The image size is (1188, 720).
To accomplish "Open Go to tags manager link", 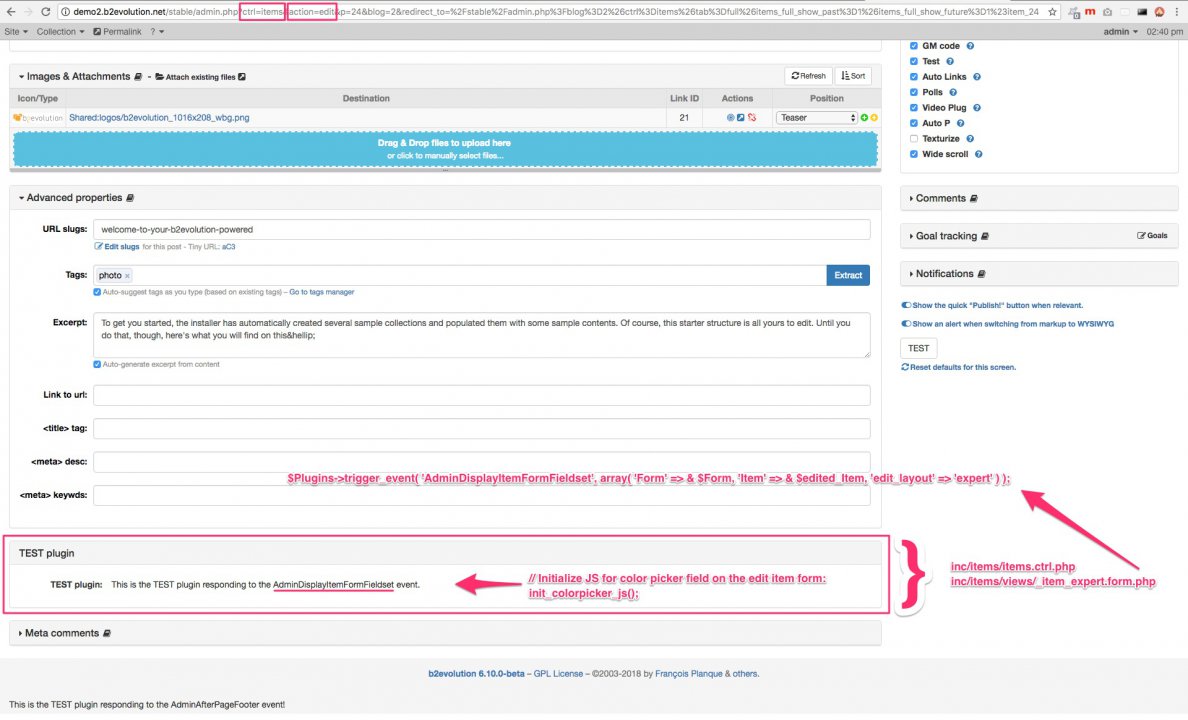I will tap(321, 292).
